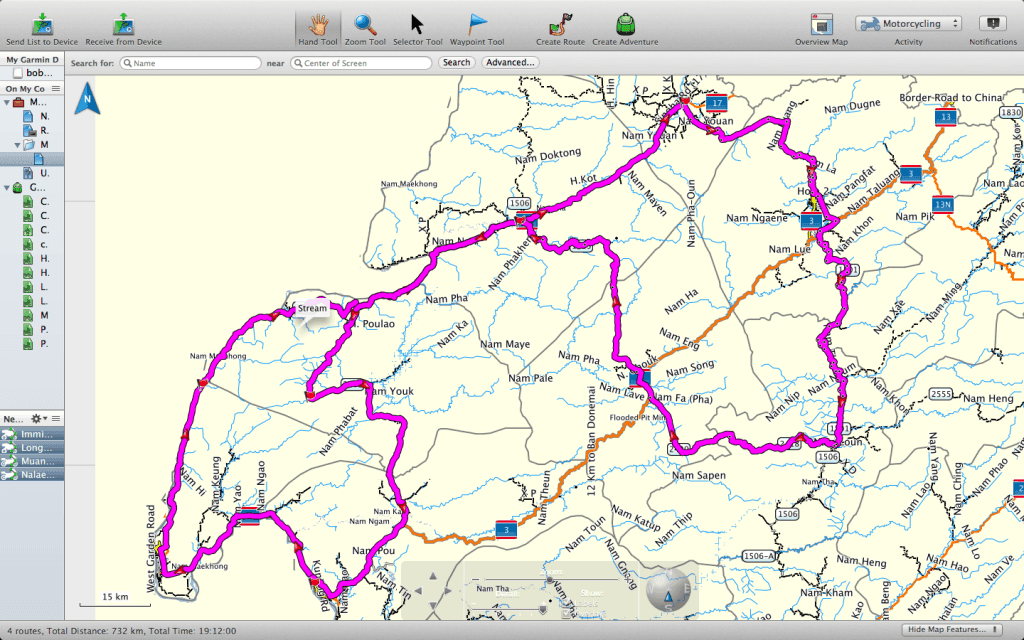1024x640 pixels.
Task: Click the Search button
Action: [456, 63]
